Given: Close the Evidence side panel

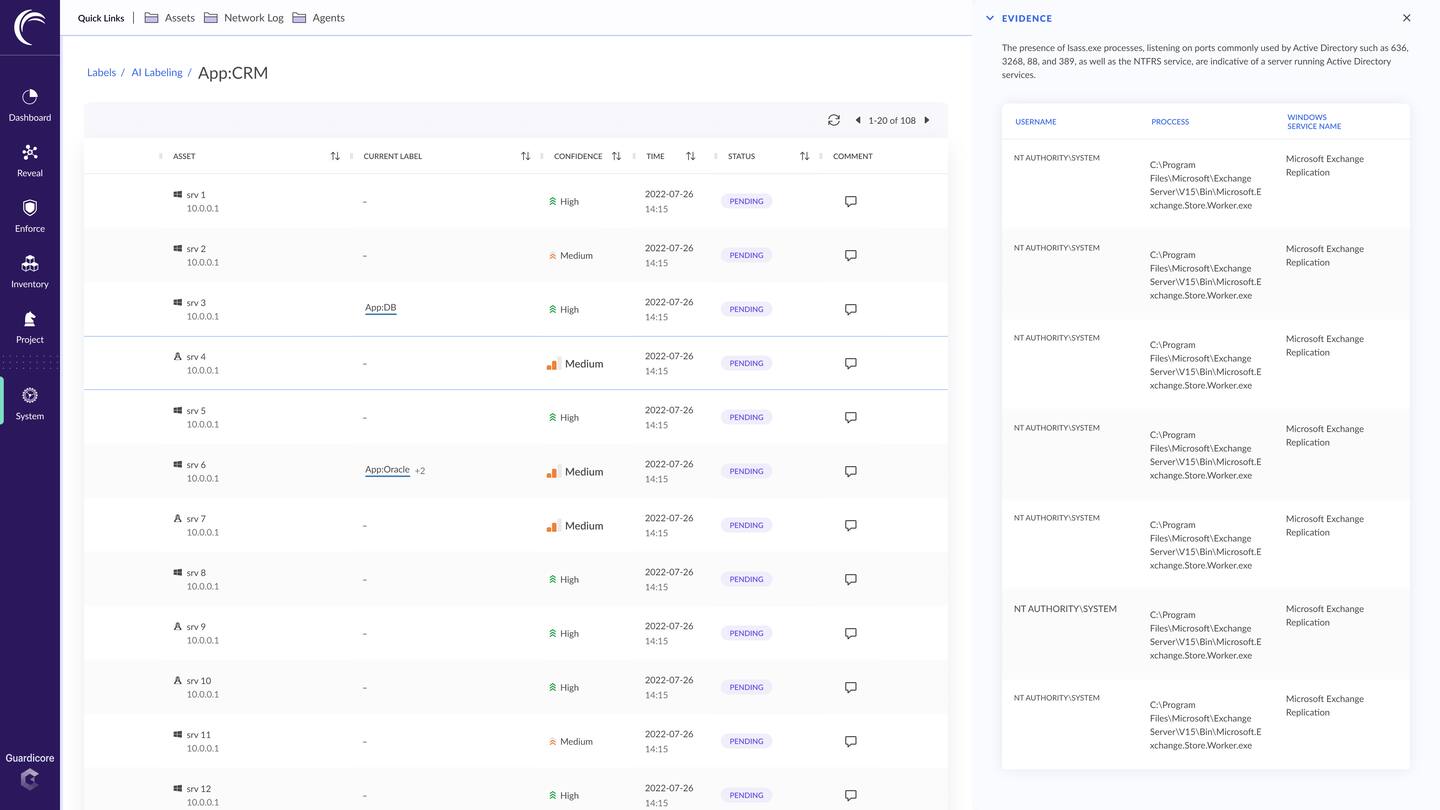Looking at the screenshot, I should click(1406, 18).
